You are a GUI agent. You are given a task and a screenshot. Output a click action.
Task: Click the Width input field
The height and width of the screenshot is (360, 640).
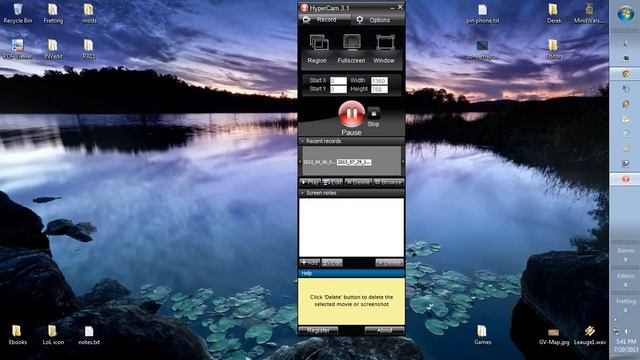pos(379,80)
